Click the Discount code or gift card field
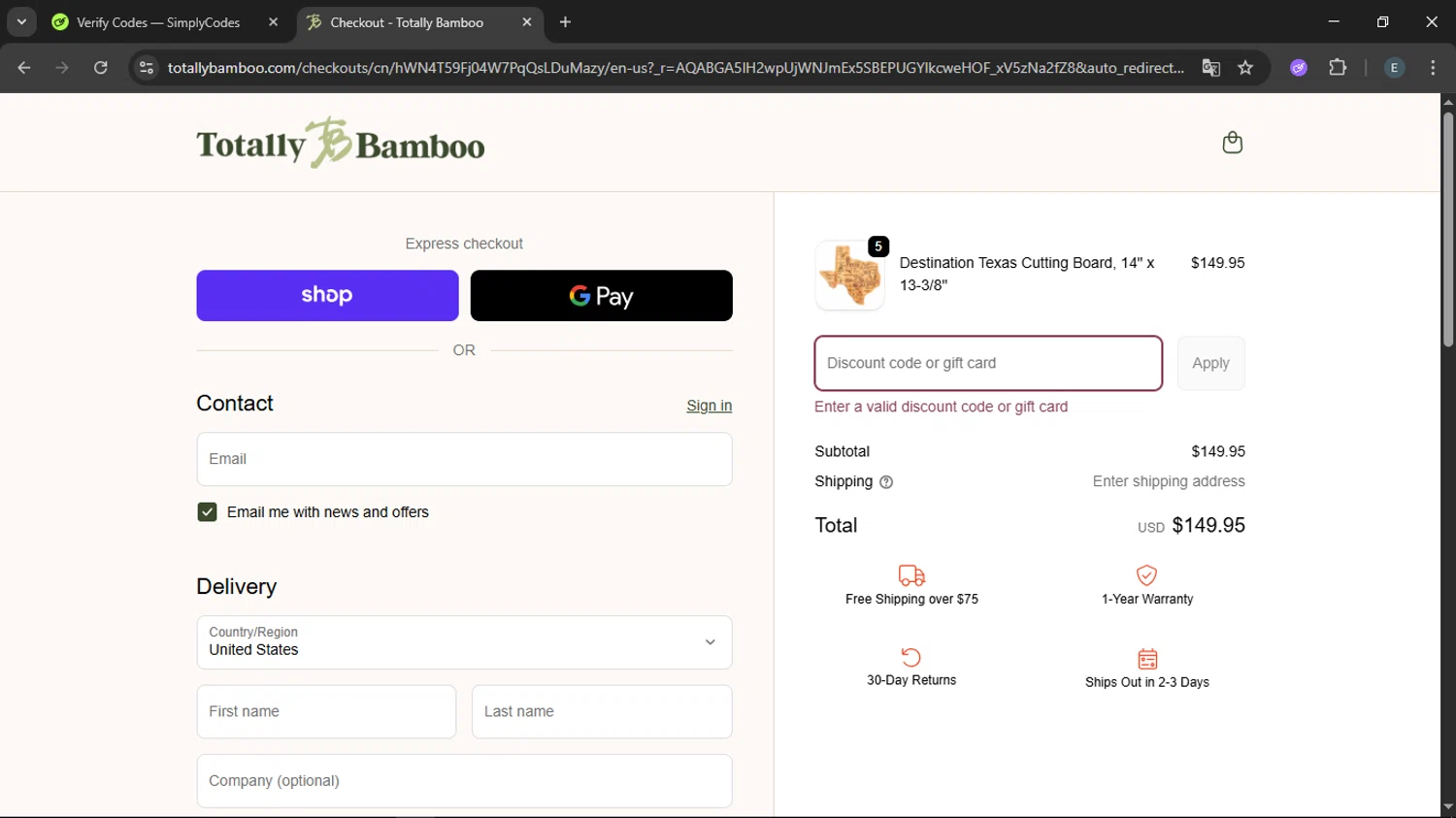The width and height of the screenshot is (1456, 818). tap(988, 363)
